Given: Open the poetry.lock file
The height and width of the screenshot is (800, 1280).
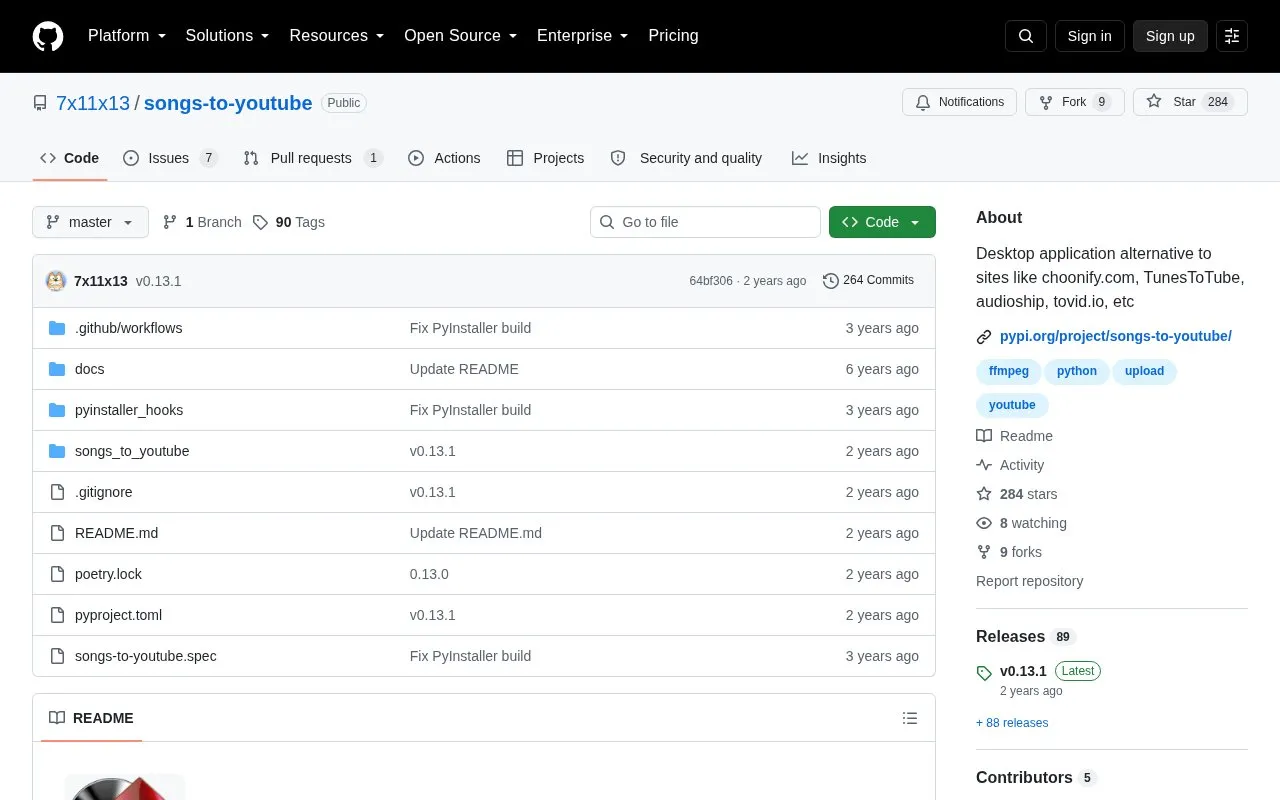Looking at the screenshot, I should (108, 574).
